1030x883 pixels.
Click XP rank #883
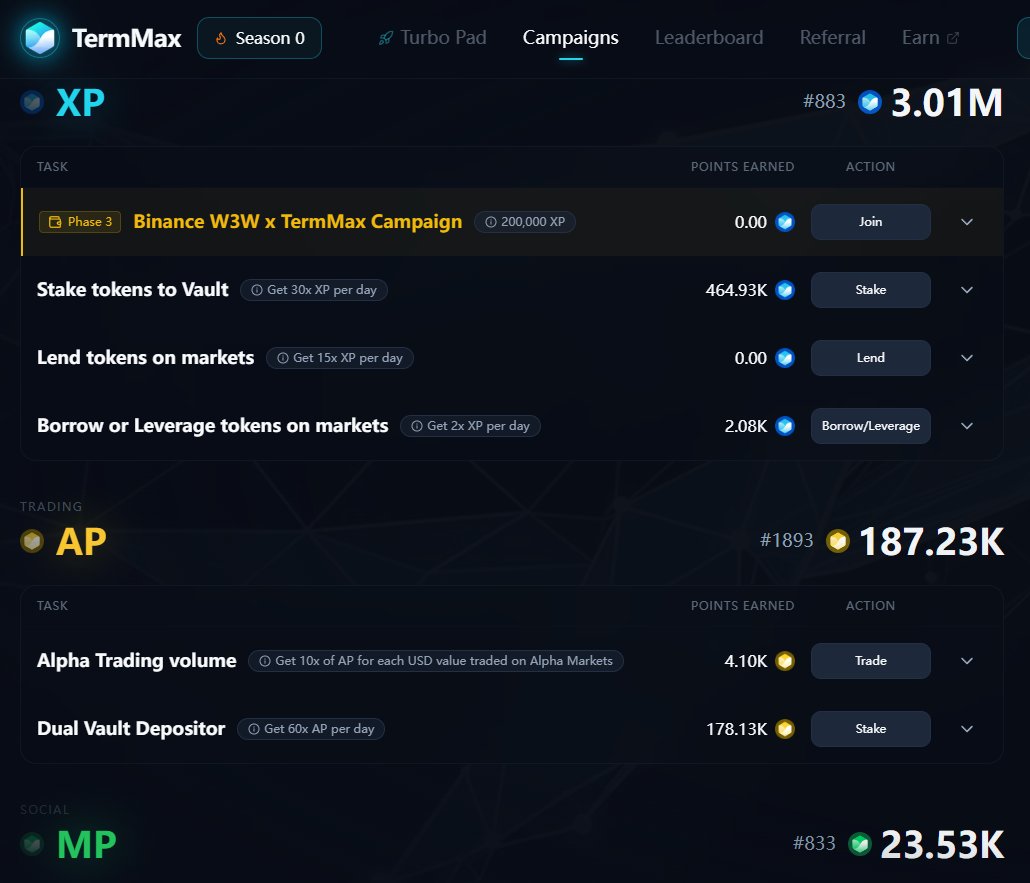[x=824, y=102]
